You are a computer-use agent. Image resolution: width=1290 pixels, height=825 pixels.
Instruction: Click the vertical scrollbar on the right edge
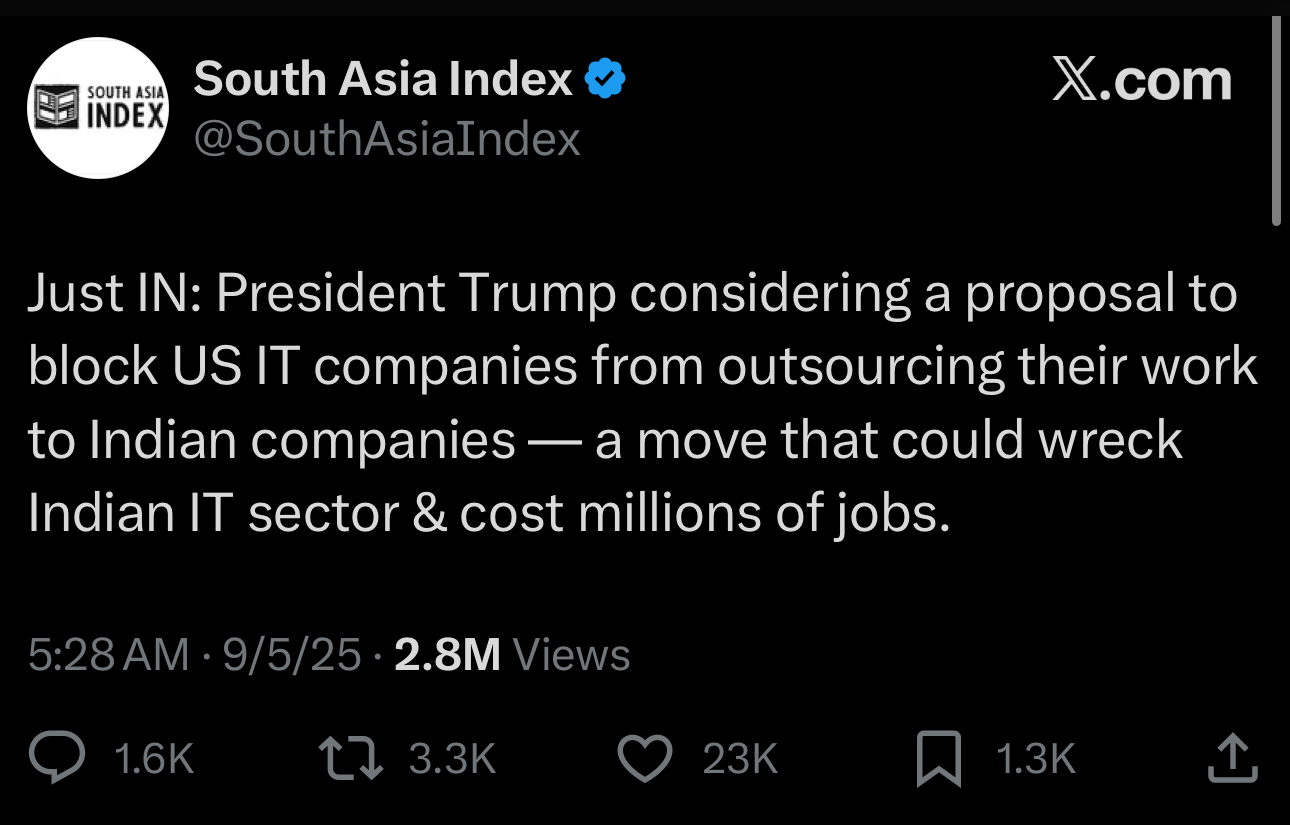[x=1276, y=122]
